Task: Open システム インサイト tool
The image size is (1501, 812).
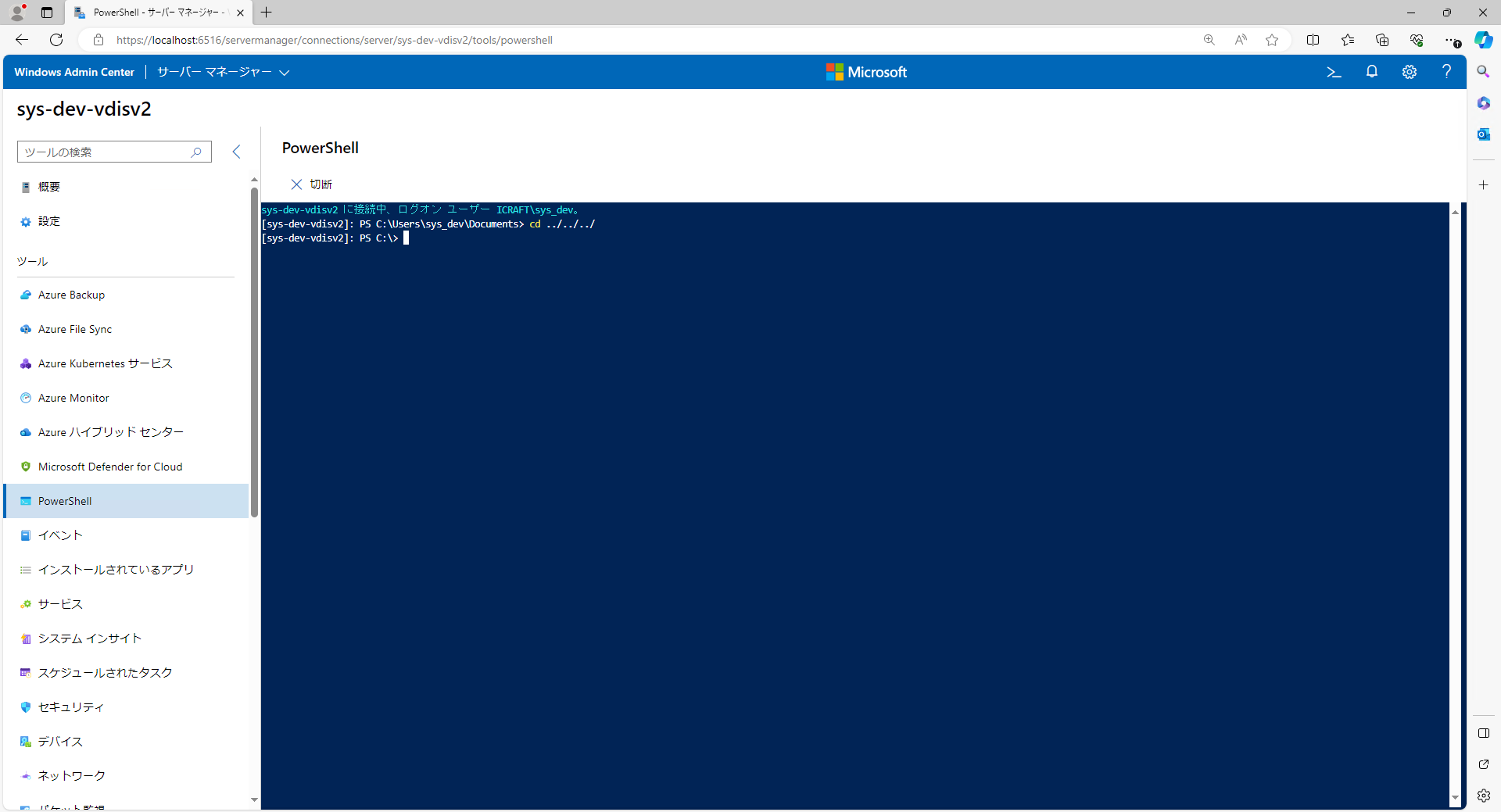Action: tap(125, 639)
